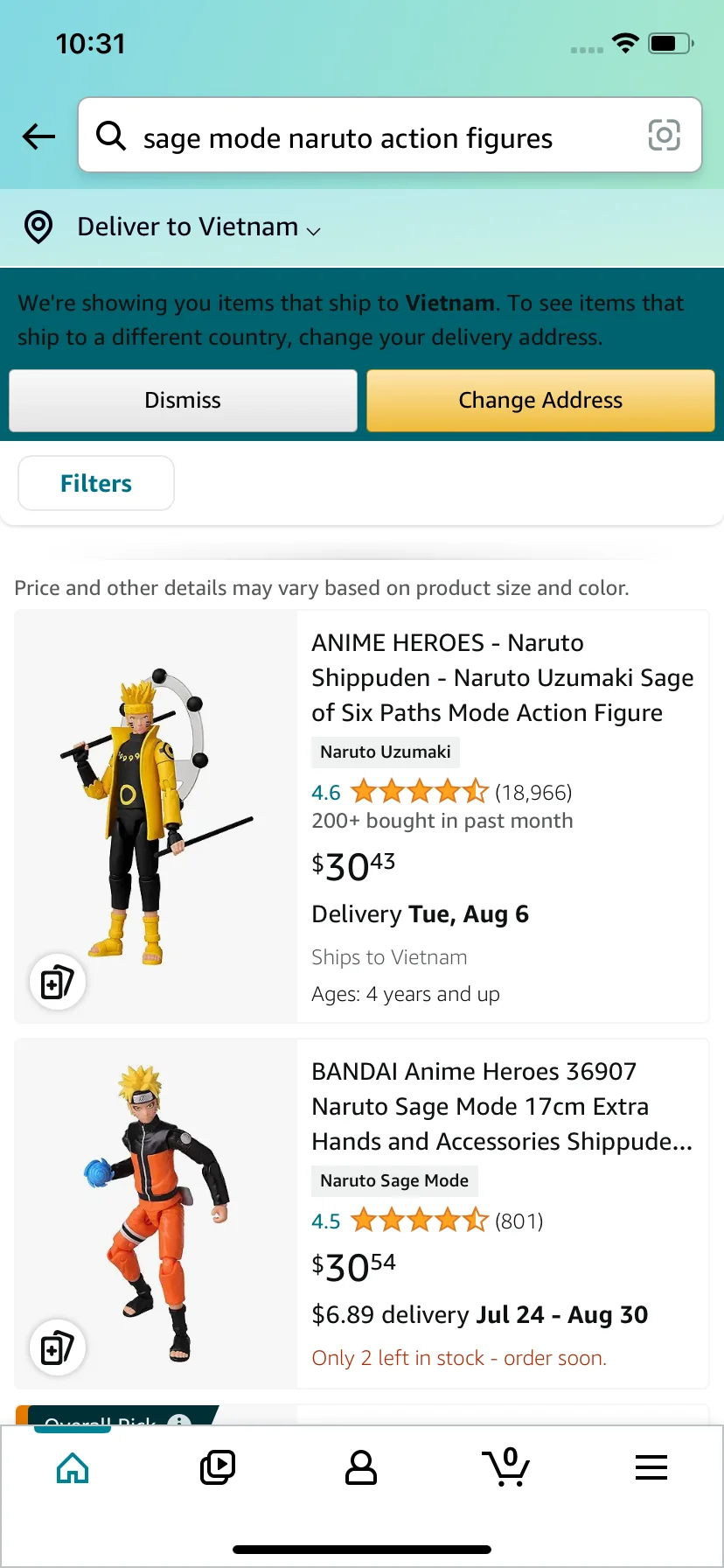Tap the camera lens search icon
The width and height of the screenshot is (724, 1568).
[x=664, y=136]
